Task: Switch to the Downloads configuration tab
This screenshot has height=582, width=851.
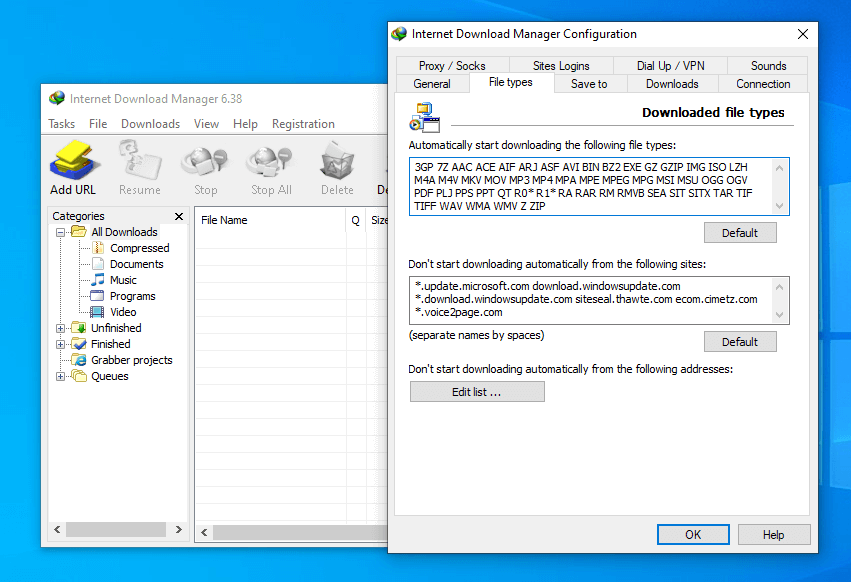Action: tap(672, 84)
